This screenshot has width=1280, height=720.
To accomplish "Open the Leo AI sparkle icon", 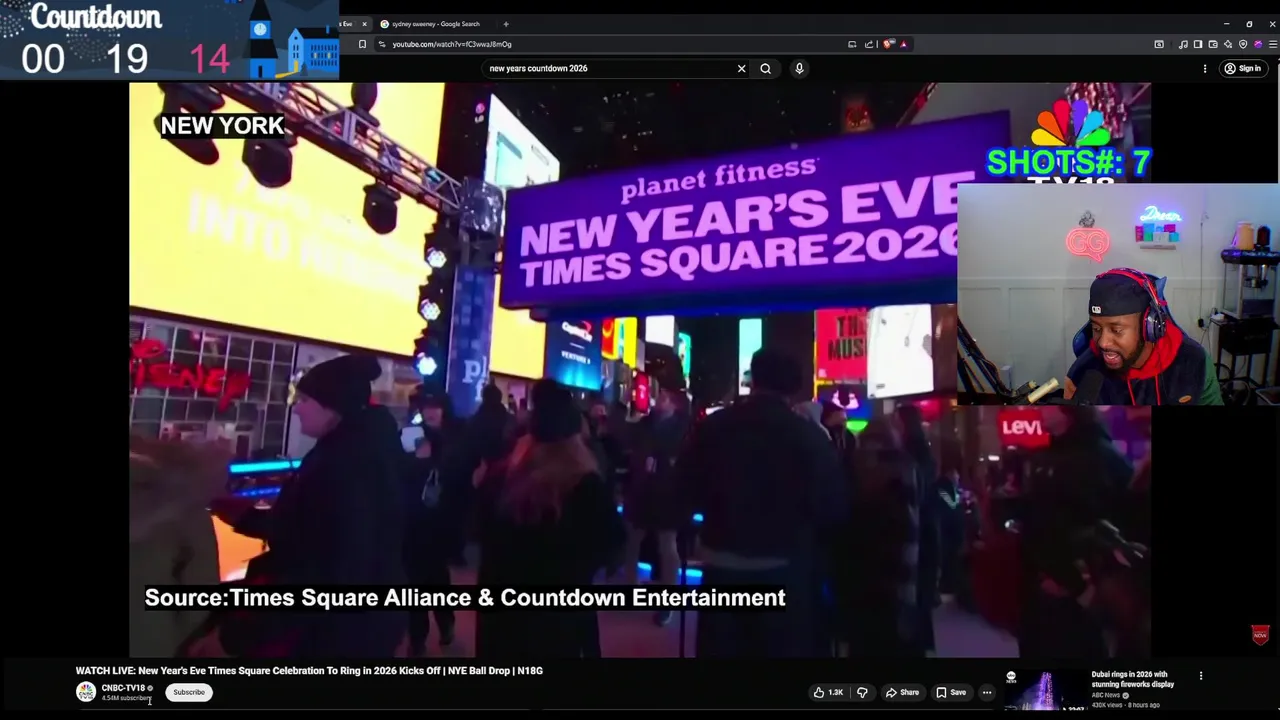I will 1228,44.
